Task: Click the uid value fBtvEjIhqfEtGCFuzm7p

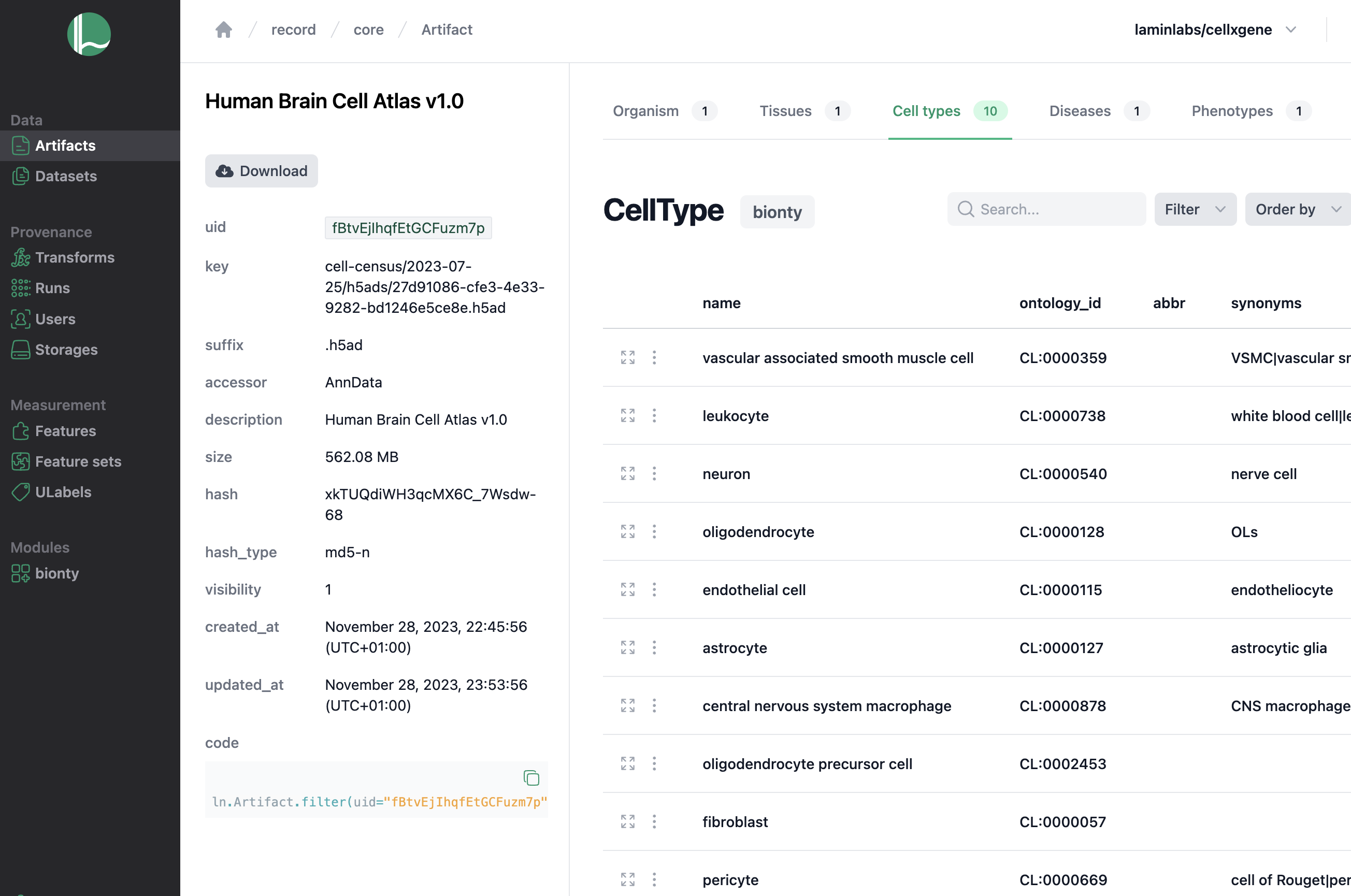Action: coord(408,228)
